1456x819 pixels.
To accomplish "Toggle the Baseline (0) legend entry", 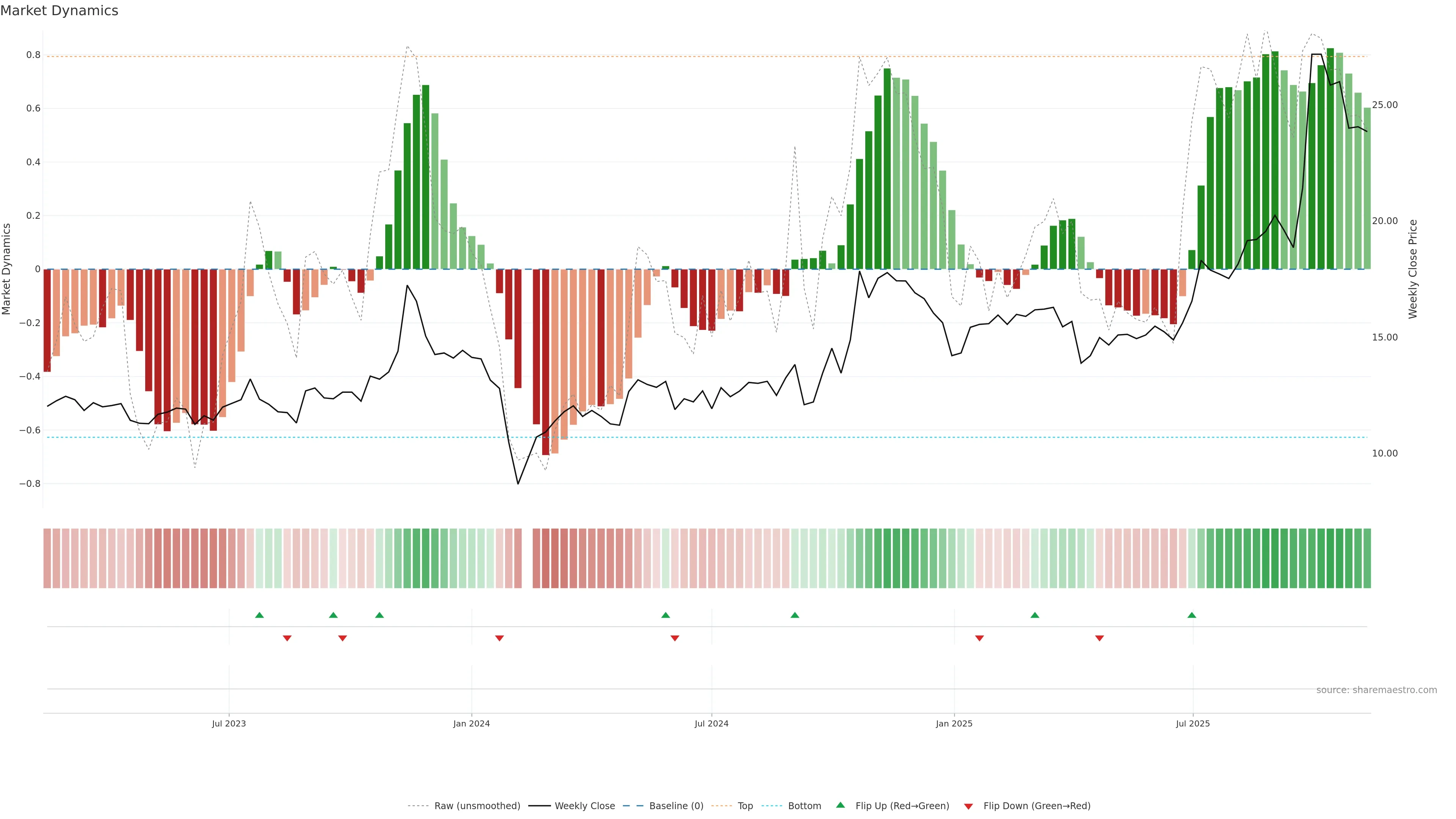I will click(676, 806).
